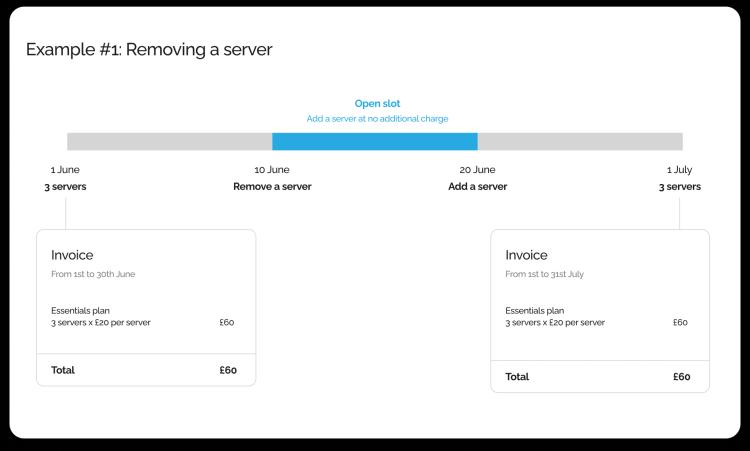Click '3 servers' under 1 July

click(679, 186)
